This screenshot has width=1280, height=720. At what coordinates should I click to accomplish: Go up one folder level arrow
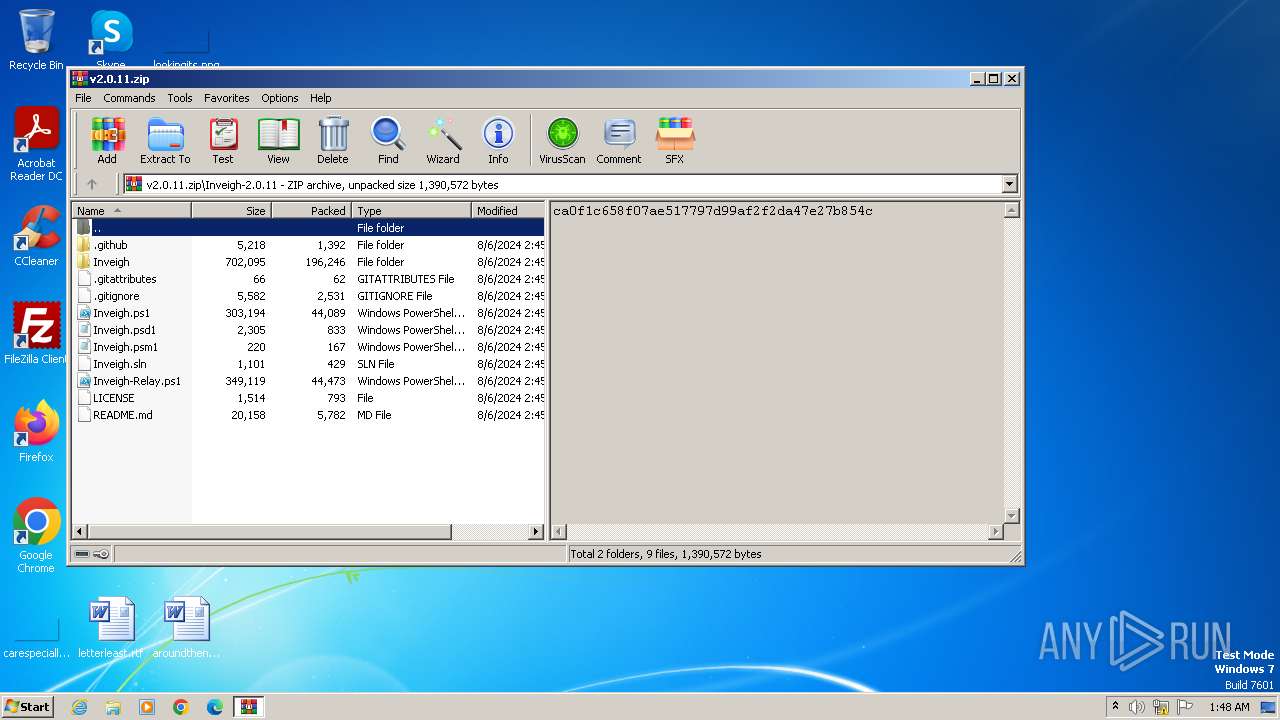92,184
